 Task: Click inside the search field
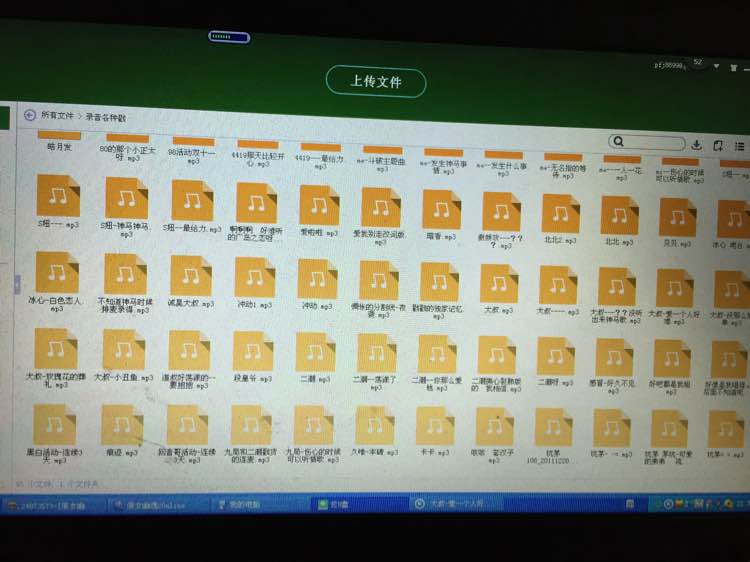pos(647,142)
